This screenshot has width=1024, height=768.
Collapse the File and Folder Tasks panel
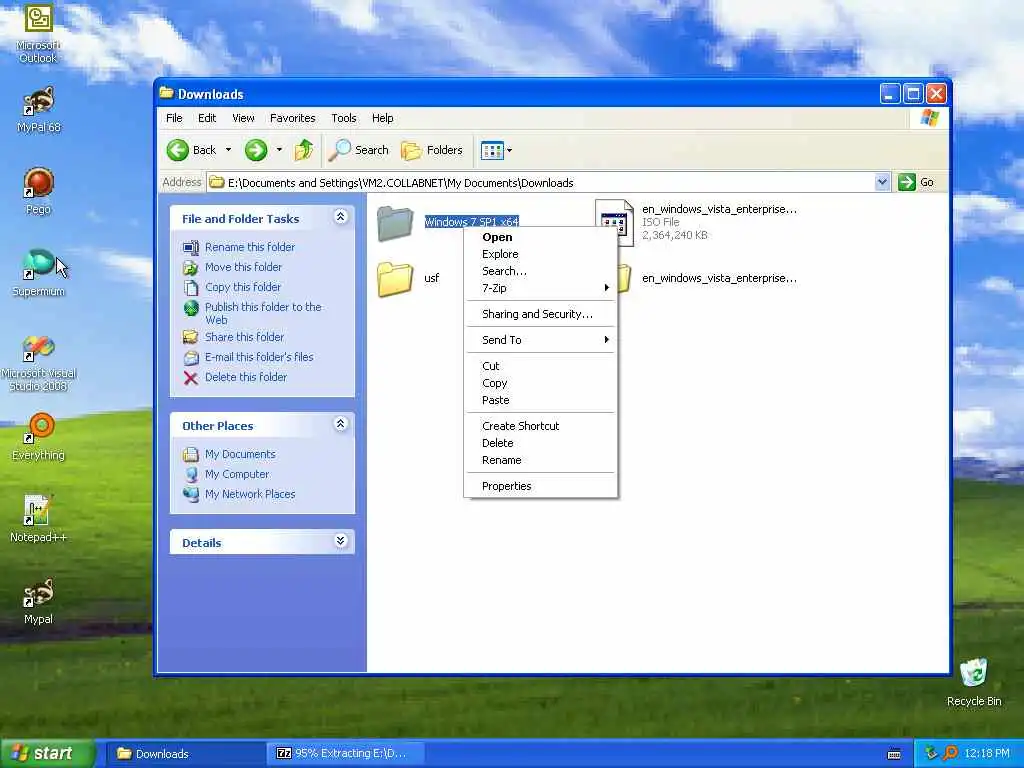[340, 217]
